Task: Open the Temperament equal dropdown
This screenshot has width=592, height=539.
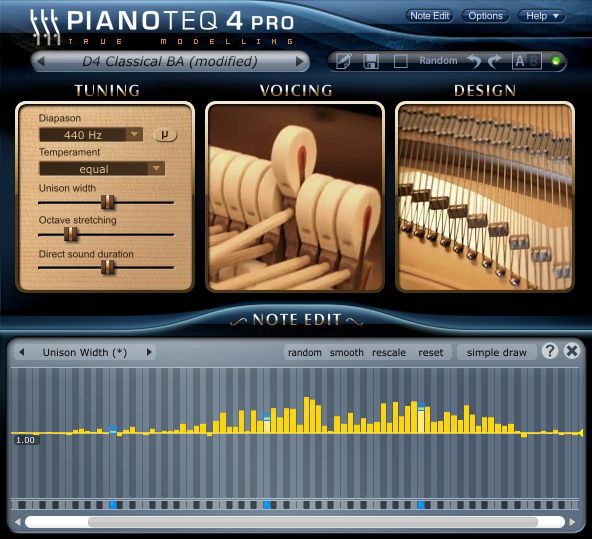Action: 102,169
